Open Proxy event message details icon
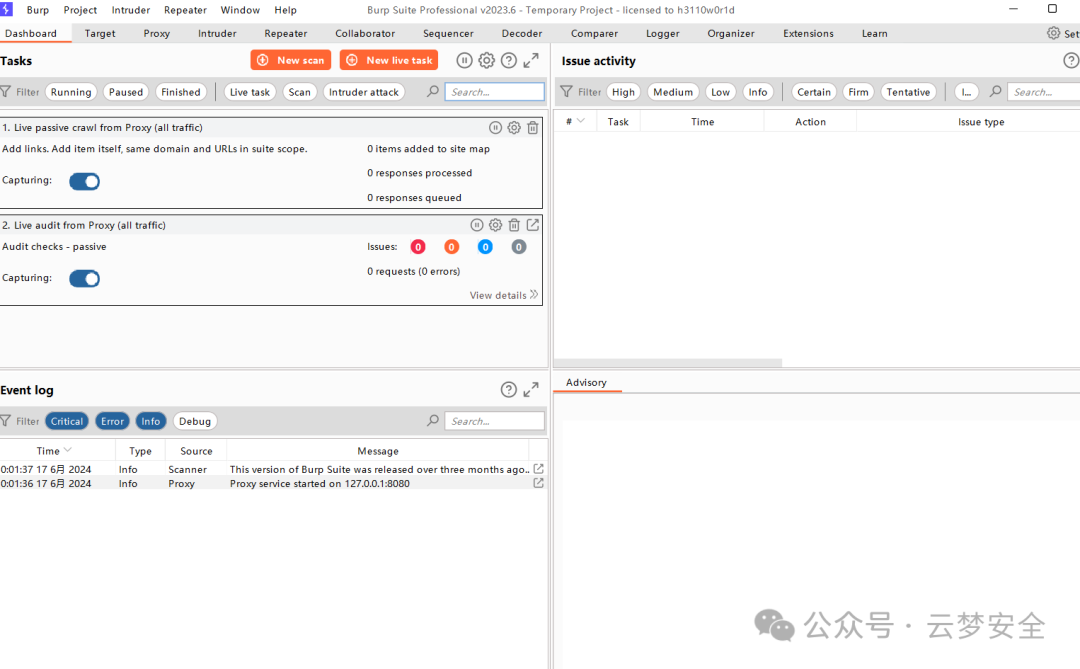Screen dimensions: 1080x669 pos(539,483)
